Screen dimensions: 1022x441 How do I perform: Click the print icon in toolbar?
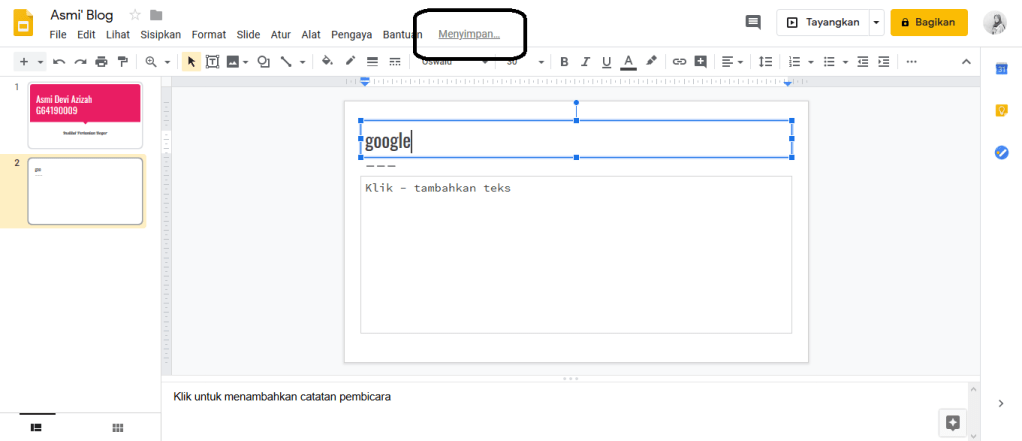(101, 62)
